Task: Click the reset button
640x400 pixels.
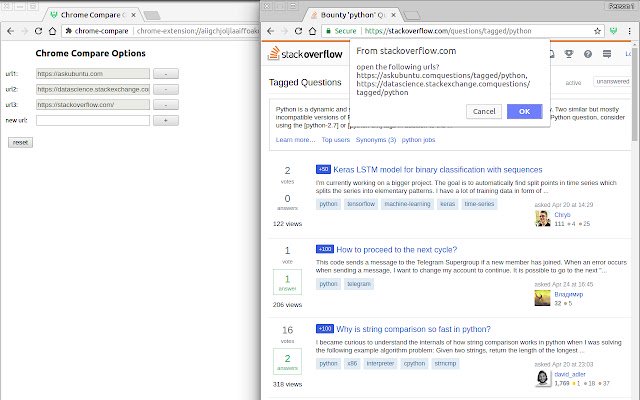Action: pyautogui.click(x=20, y=142)
